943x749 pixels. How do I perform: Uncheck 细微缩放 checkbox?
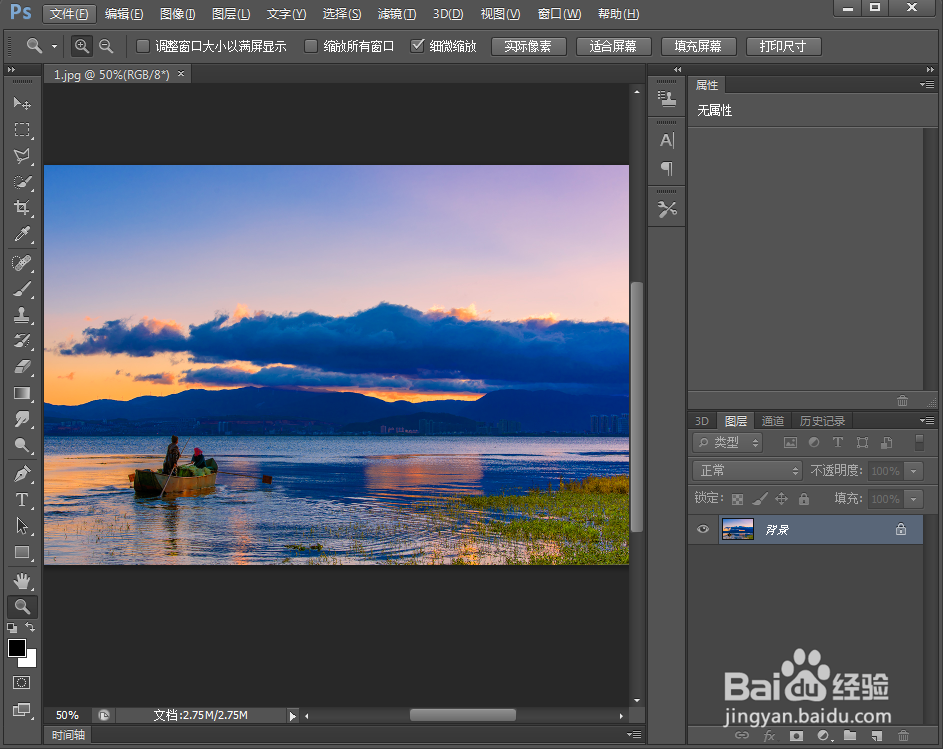(x=417, y=46)
